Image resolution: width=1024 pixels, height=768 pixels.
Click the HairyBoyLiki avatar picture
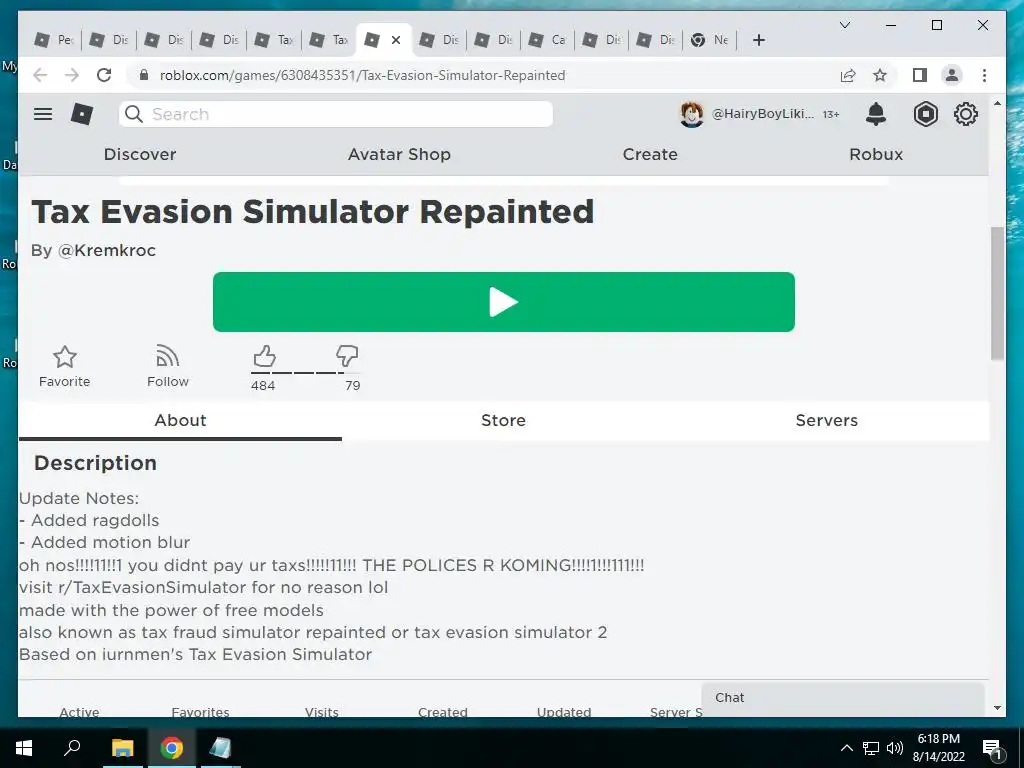click(x=692, y=114)
